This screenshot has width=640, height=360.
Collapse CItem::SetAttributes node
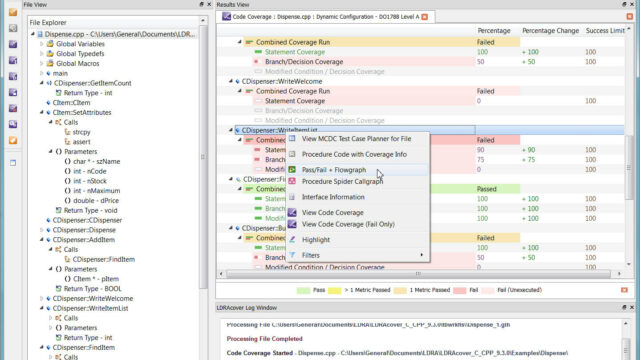(41, 112)
